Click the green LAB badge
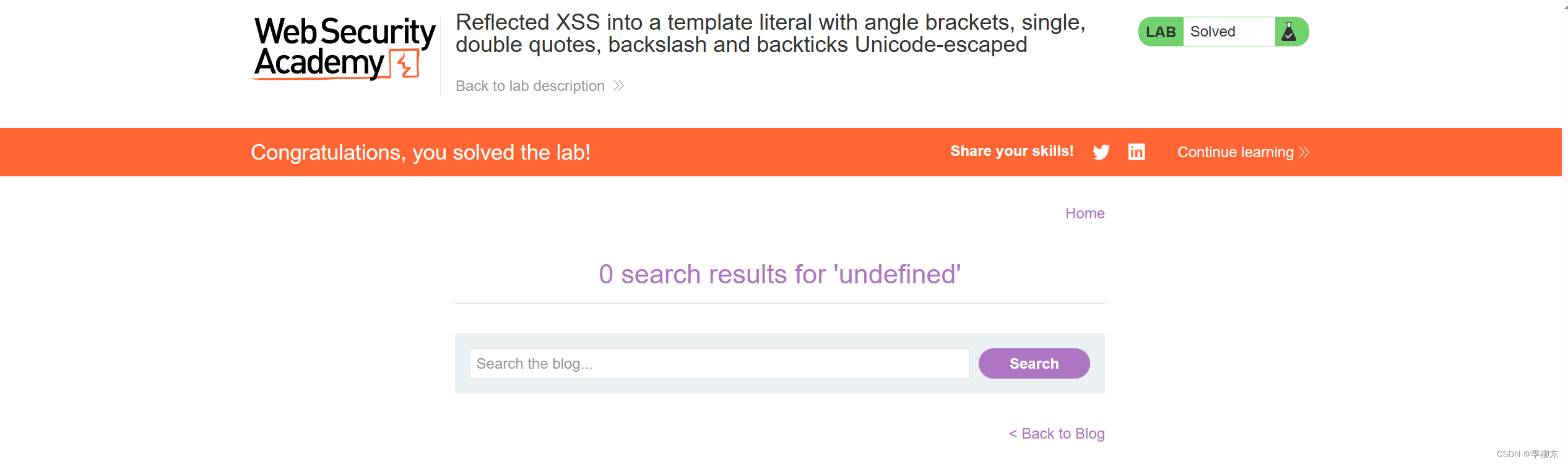The width and height of the screenshot is (1568, 464). coord(1161,32)
